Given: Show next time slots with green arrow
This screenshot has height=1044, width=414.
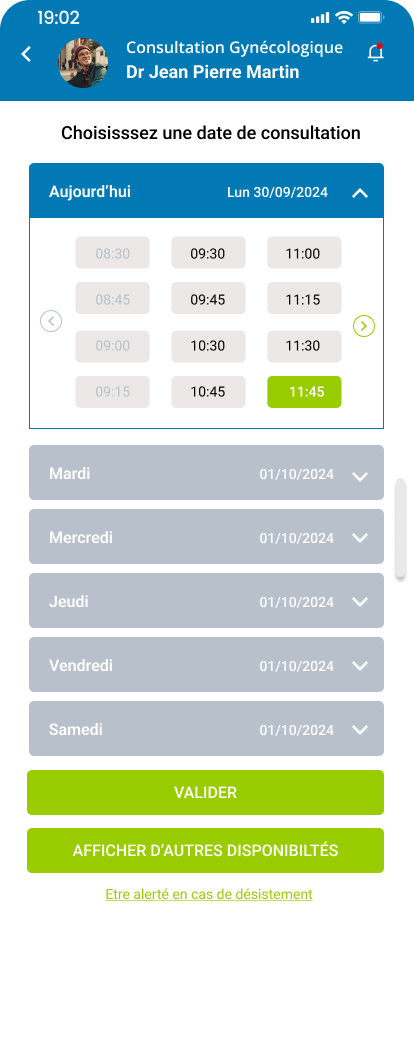Looking at the screenshot, I should click(x=363, y=326).
